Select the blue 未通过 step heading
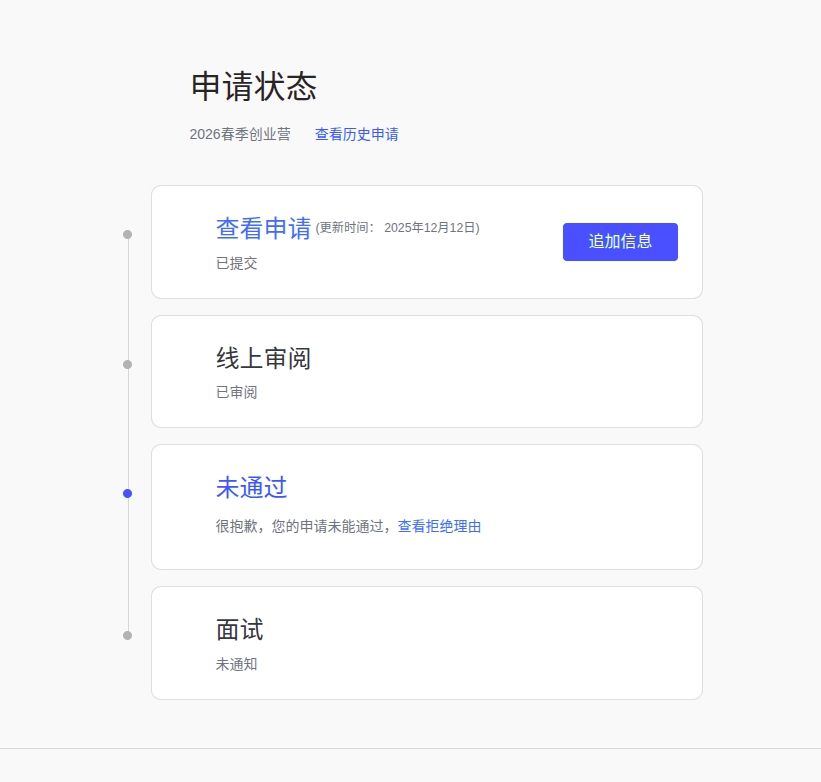821x782 pixels. (x=251, y=488)
